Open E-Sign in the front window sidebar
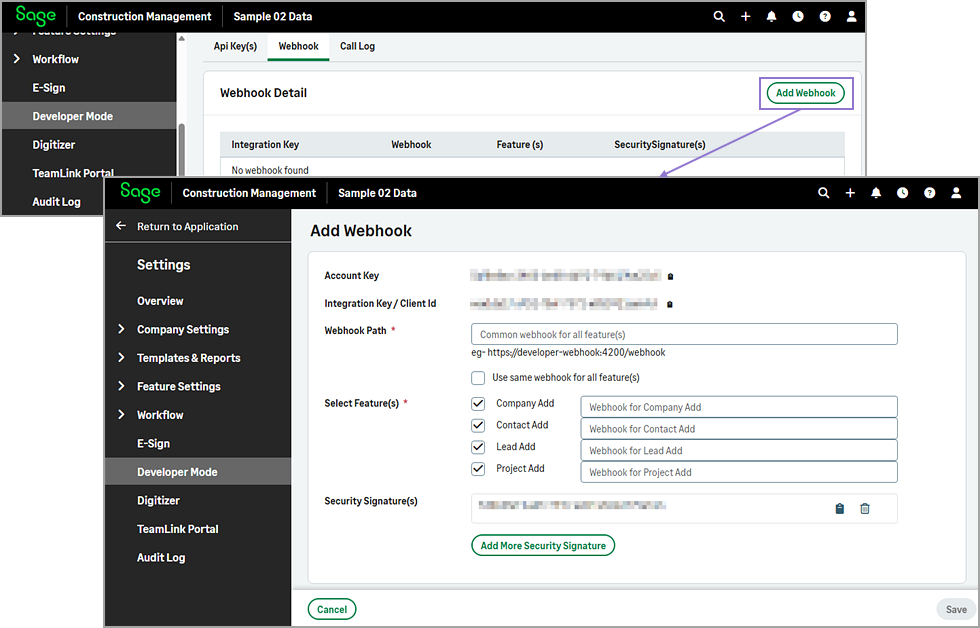Image resolution: width=980 pixels, height=628 pixels. click(x=154, y=443)
